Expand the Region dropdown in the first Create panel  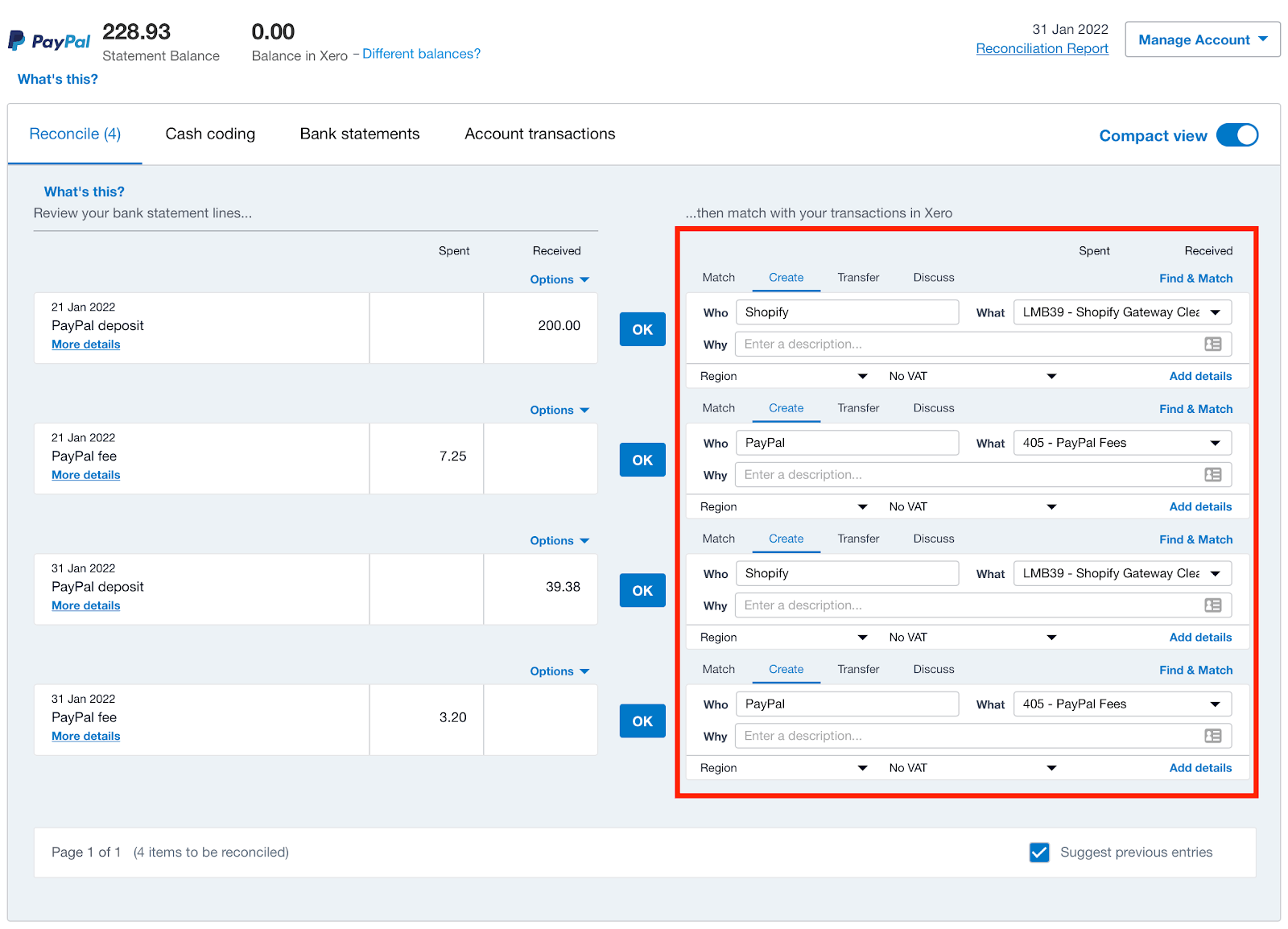[x=862, y=375]
